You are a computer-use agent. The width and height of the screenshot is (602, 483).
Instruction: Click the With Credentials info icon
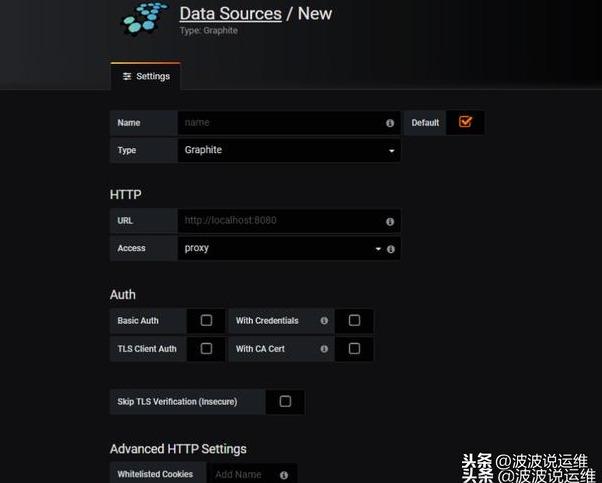pos(324,320)
